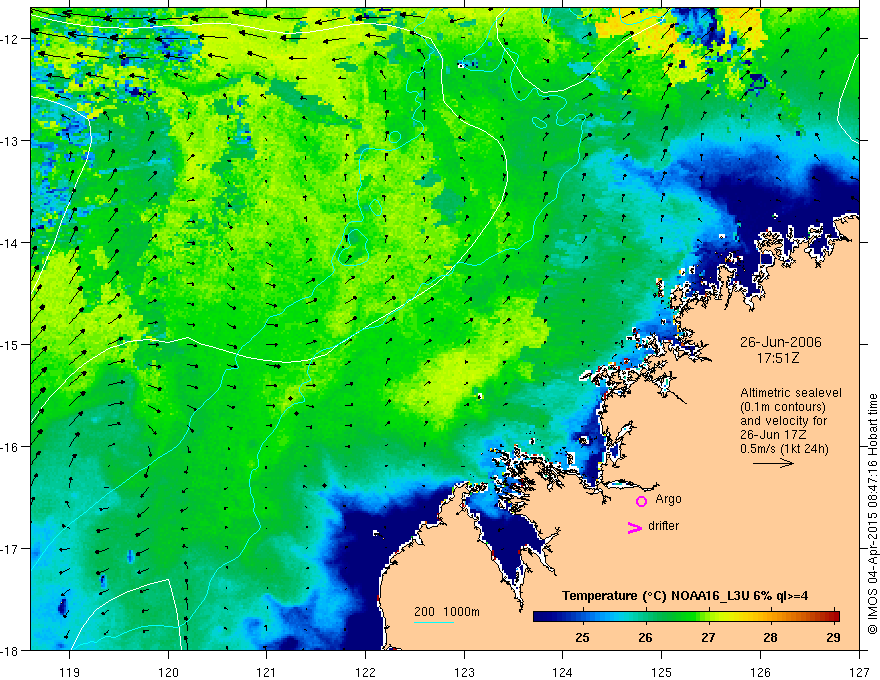Click the "drifter" legend label
The image size is (880, 680).
click(x=663, y=526)
